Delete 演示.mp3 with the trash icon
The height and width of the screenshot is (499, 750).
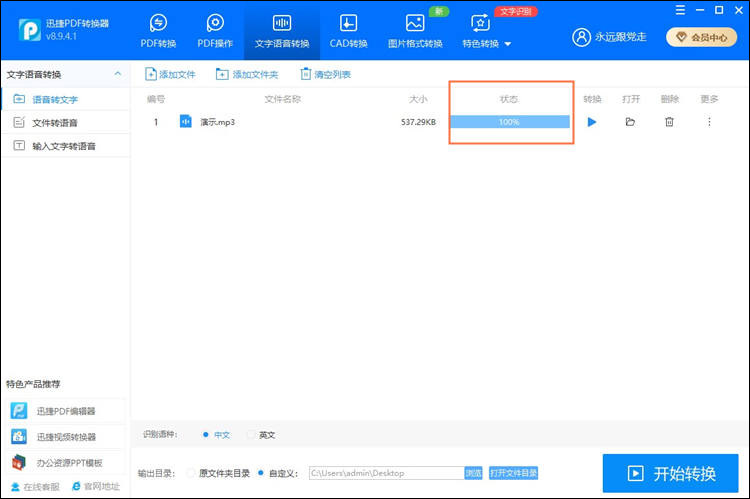pyautogui.click(x=669, y=122)
